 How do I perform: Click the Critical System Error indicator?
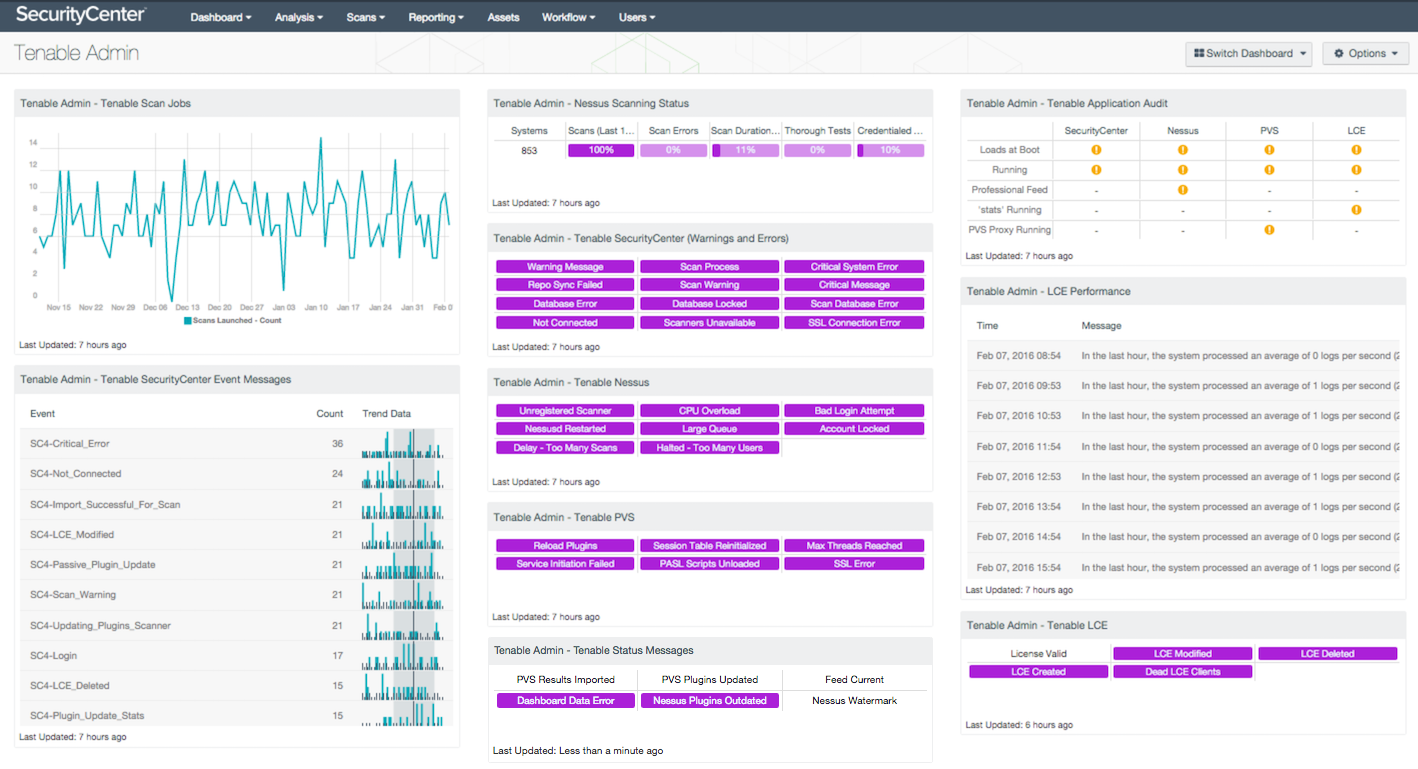(854, 267)
